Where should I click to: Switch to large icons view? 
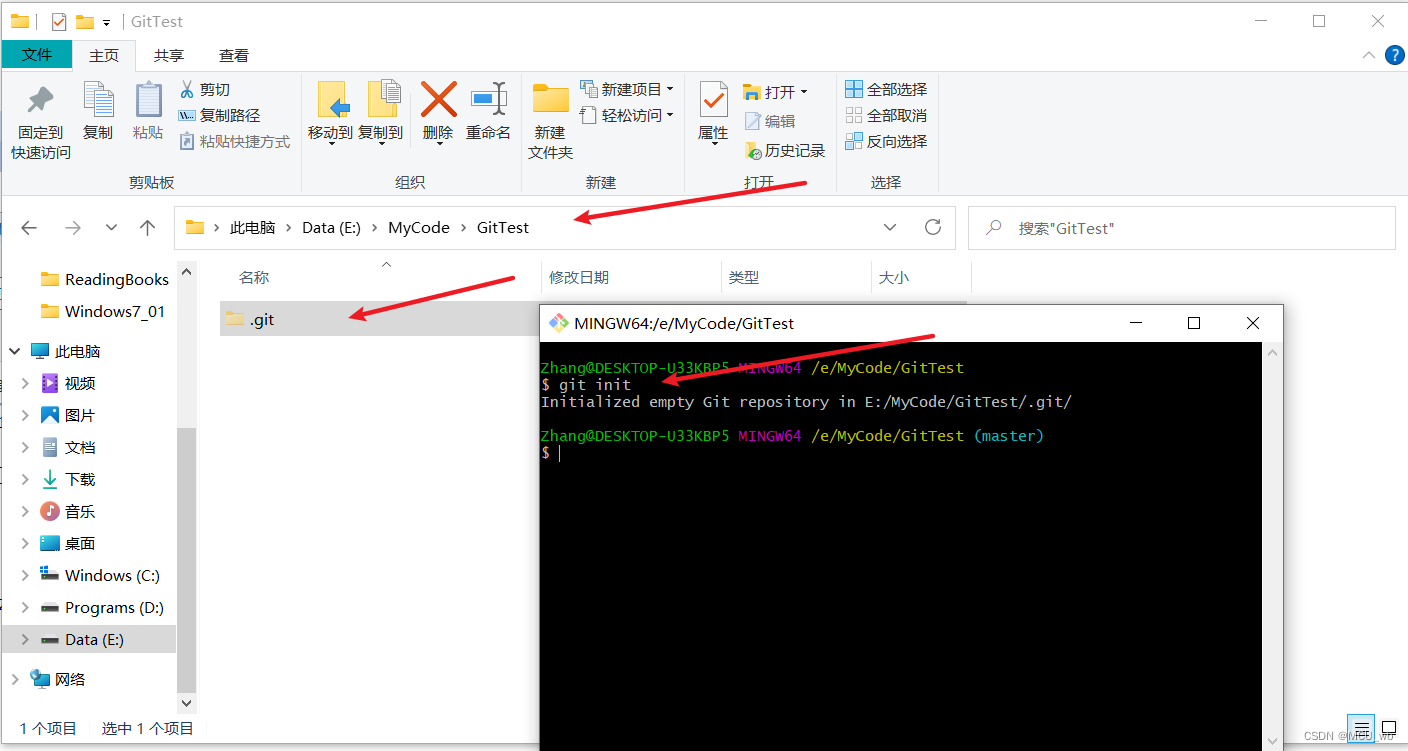click(x=1389, y=728)
